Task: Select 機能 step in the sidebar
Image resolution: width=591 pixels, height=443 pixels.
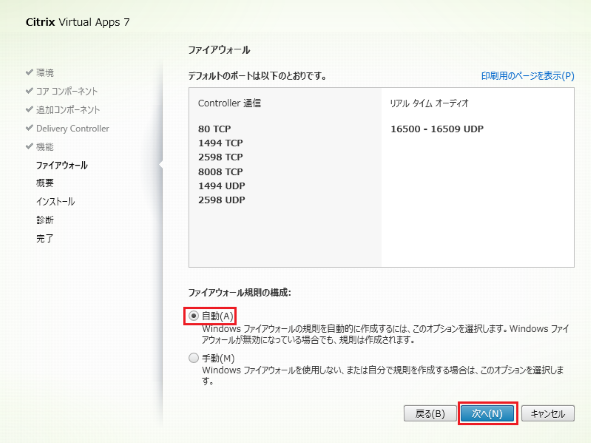Action: [45, 147]
